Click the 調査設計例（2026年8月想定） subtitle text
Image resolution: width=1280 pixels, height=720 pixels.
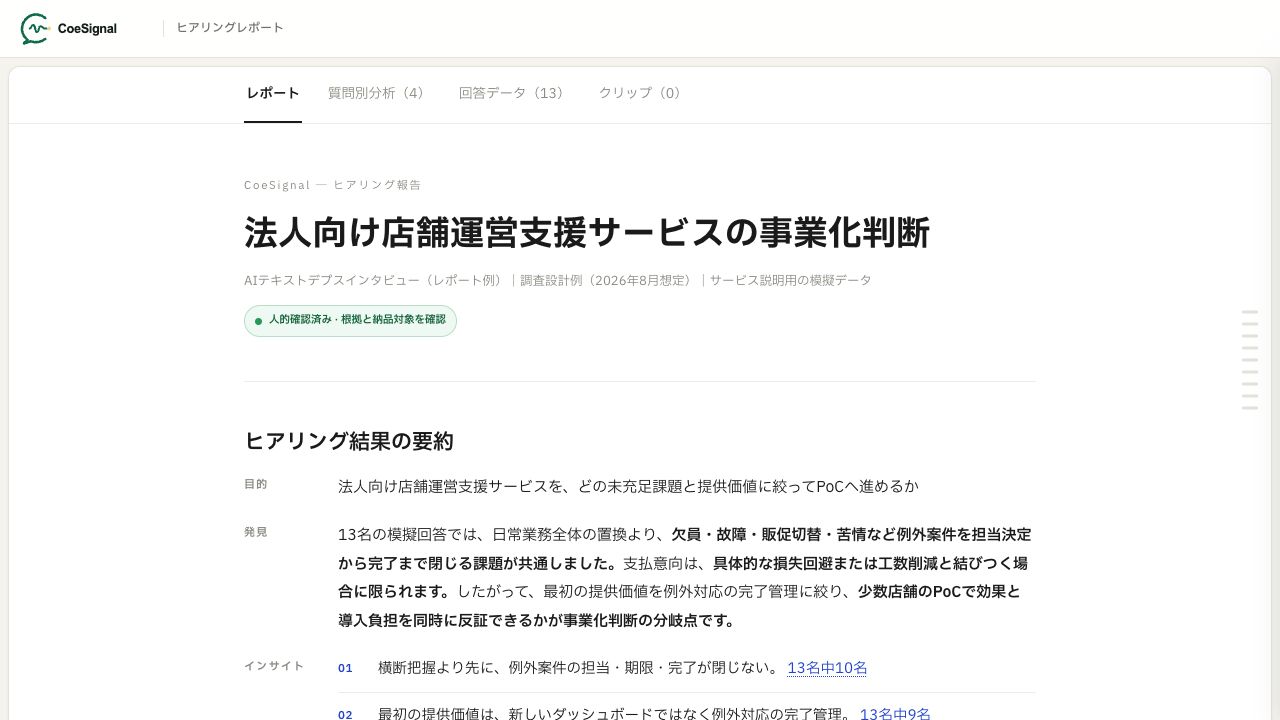click(x=606, y=280)
